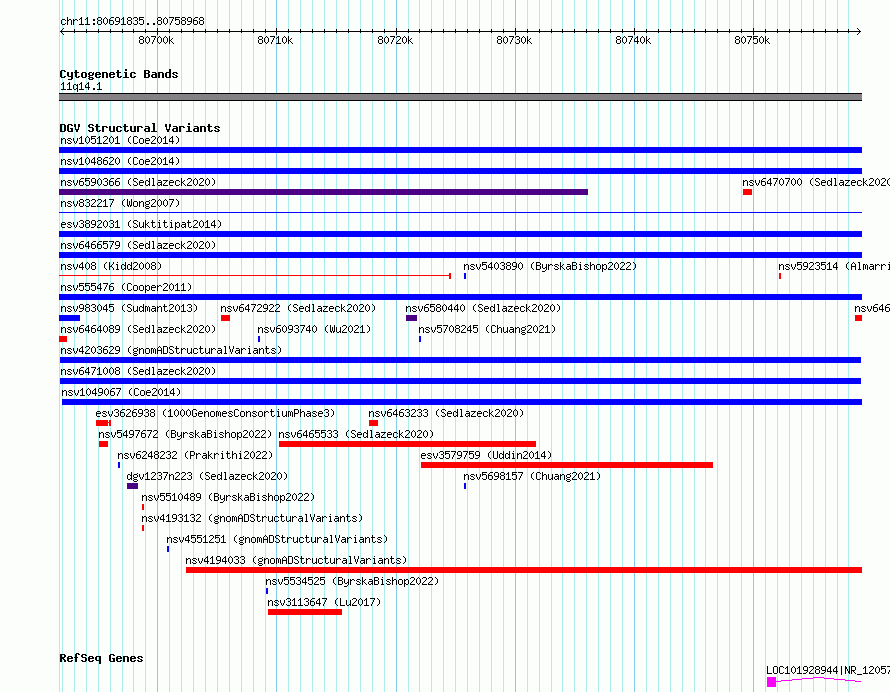This screenshot has height=692, width=890.
Task: Open the nsv6248232 (Prakrithi2022) label
Action: 195,455
